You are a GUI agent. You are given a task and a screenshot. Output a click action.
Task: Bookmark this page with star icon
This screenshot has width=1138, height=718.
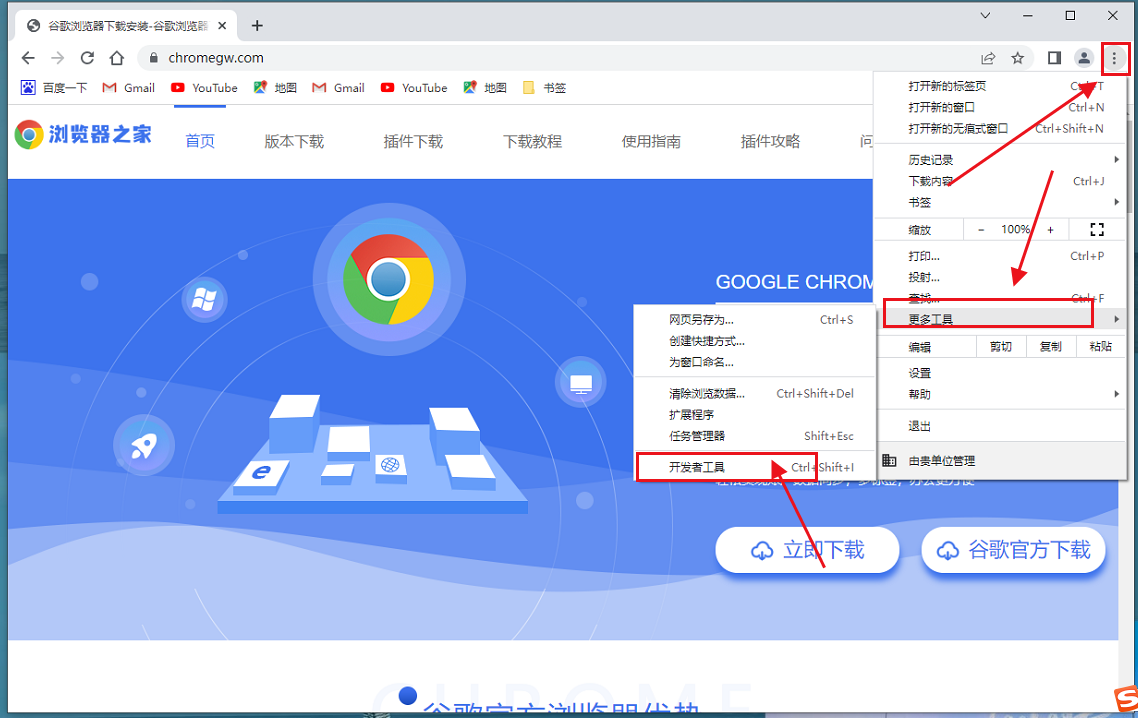(1018, 58)
